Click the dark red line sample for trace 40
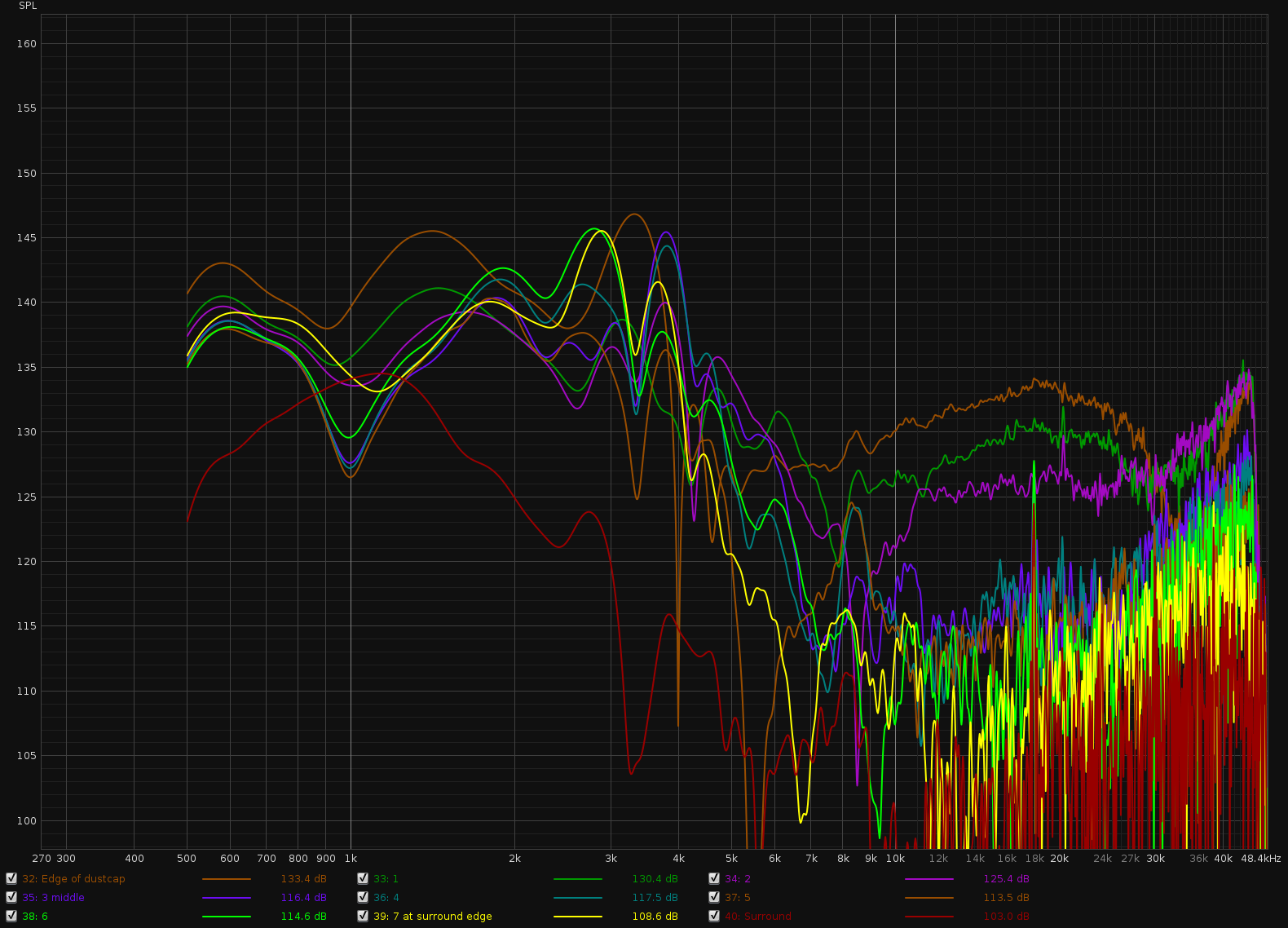 (929, 917)
